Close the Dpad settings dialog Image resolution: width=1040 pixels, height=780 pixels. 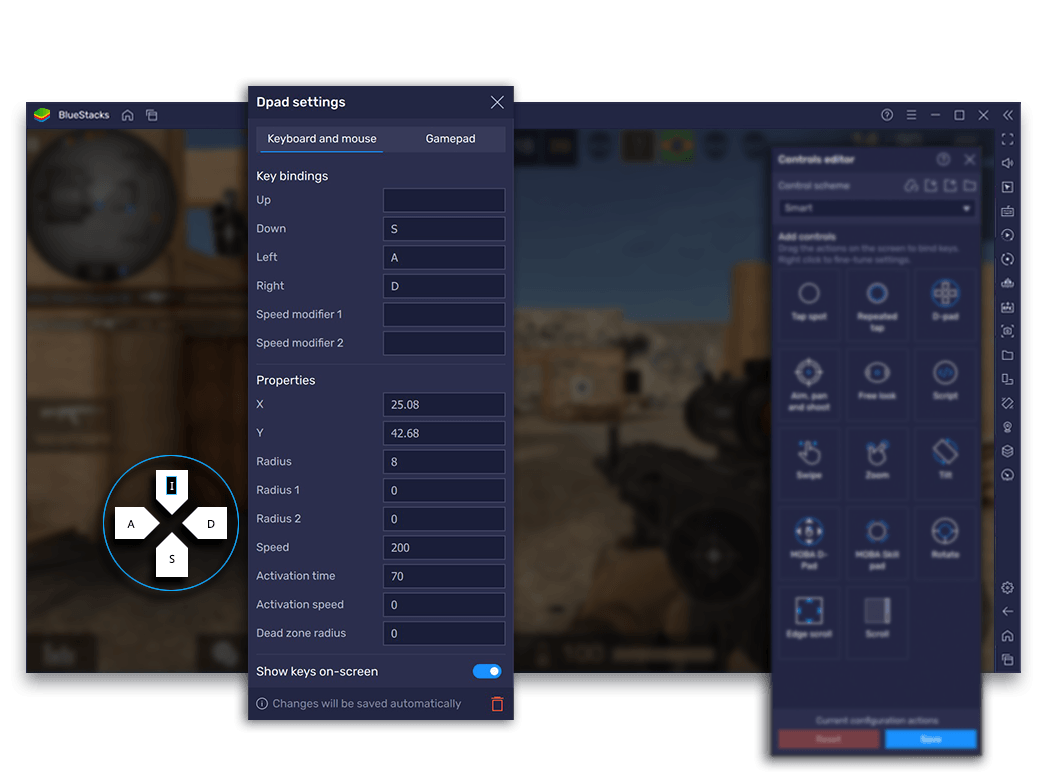[497, 102]
